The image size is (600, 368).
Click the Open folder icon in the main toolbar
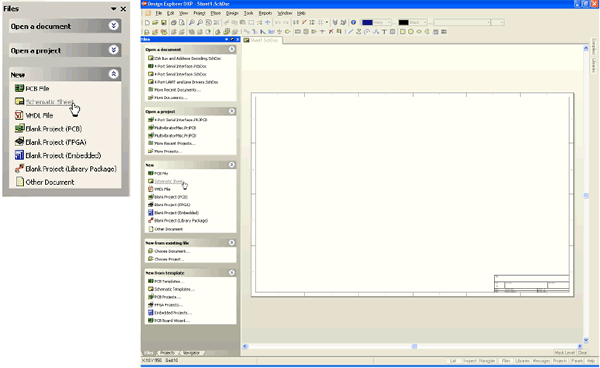[x=155, y=23]
